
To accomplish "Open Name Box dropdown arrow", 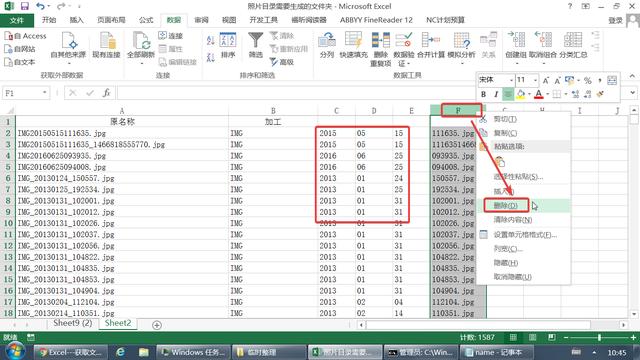I will (x=44, y=93).
